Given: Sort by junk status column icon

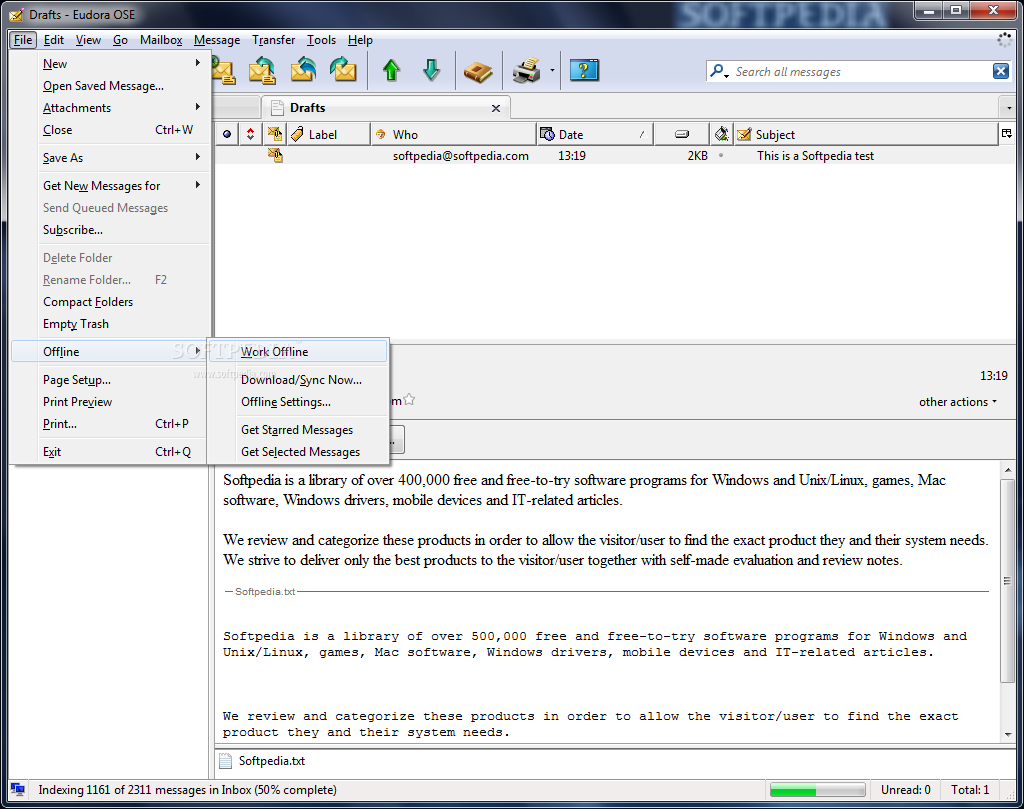Looking at the screenshot, I should (722, 135).
